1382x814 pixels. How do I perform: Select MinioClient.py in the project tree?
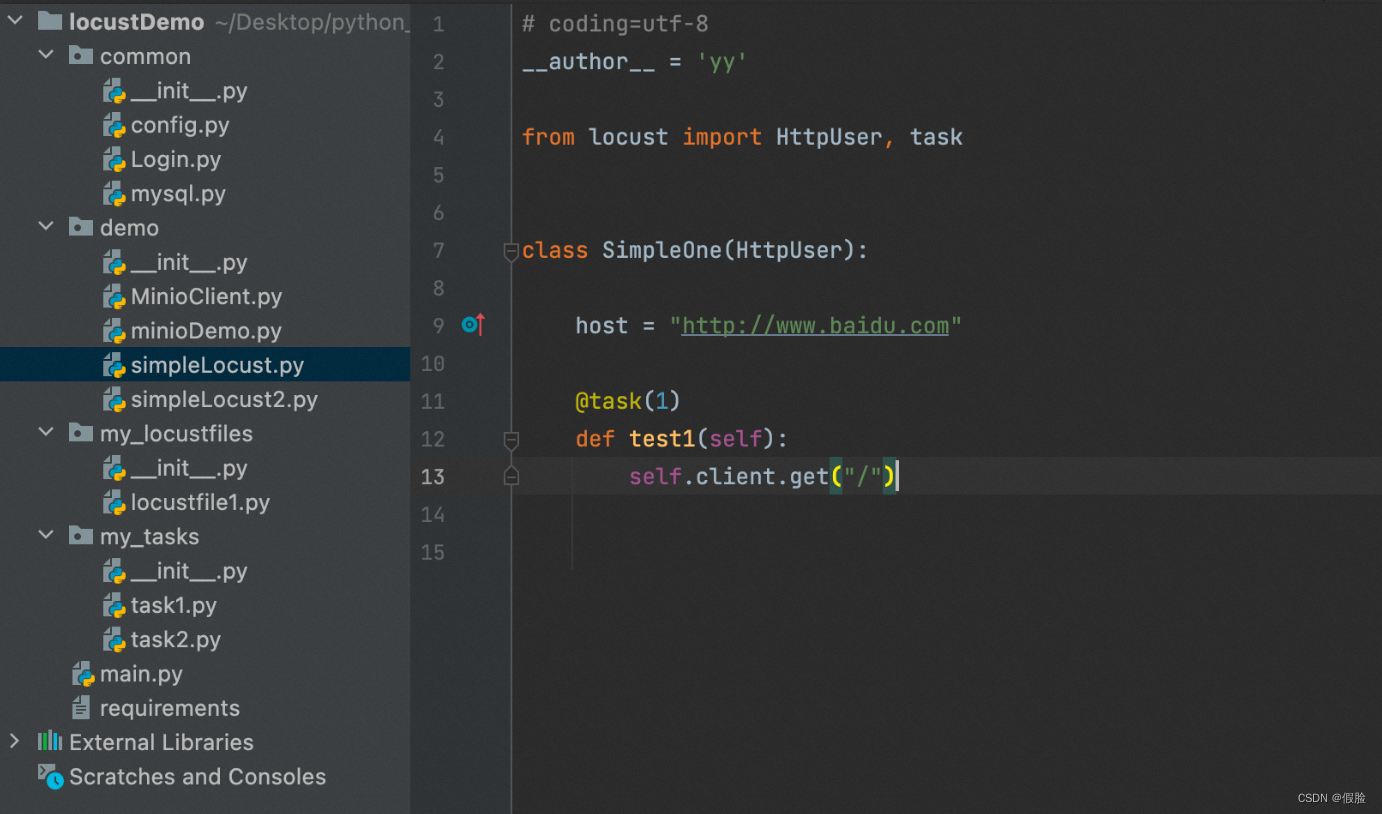pos(206,296)
